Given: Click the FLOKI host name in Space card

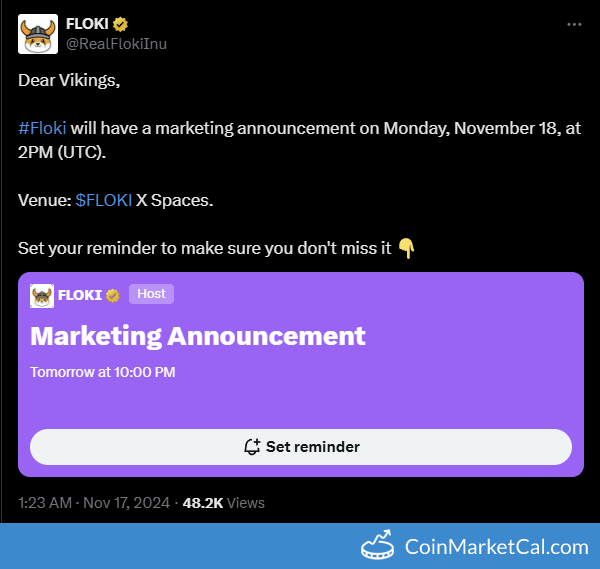Looking at the screenshot, I should 80,295.
